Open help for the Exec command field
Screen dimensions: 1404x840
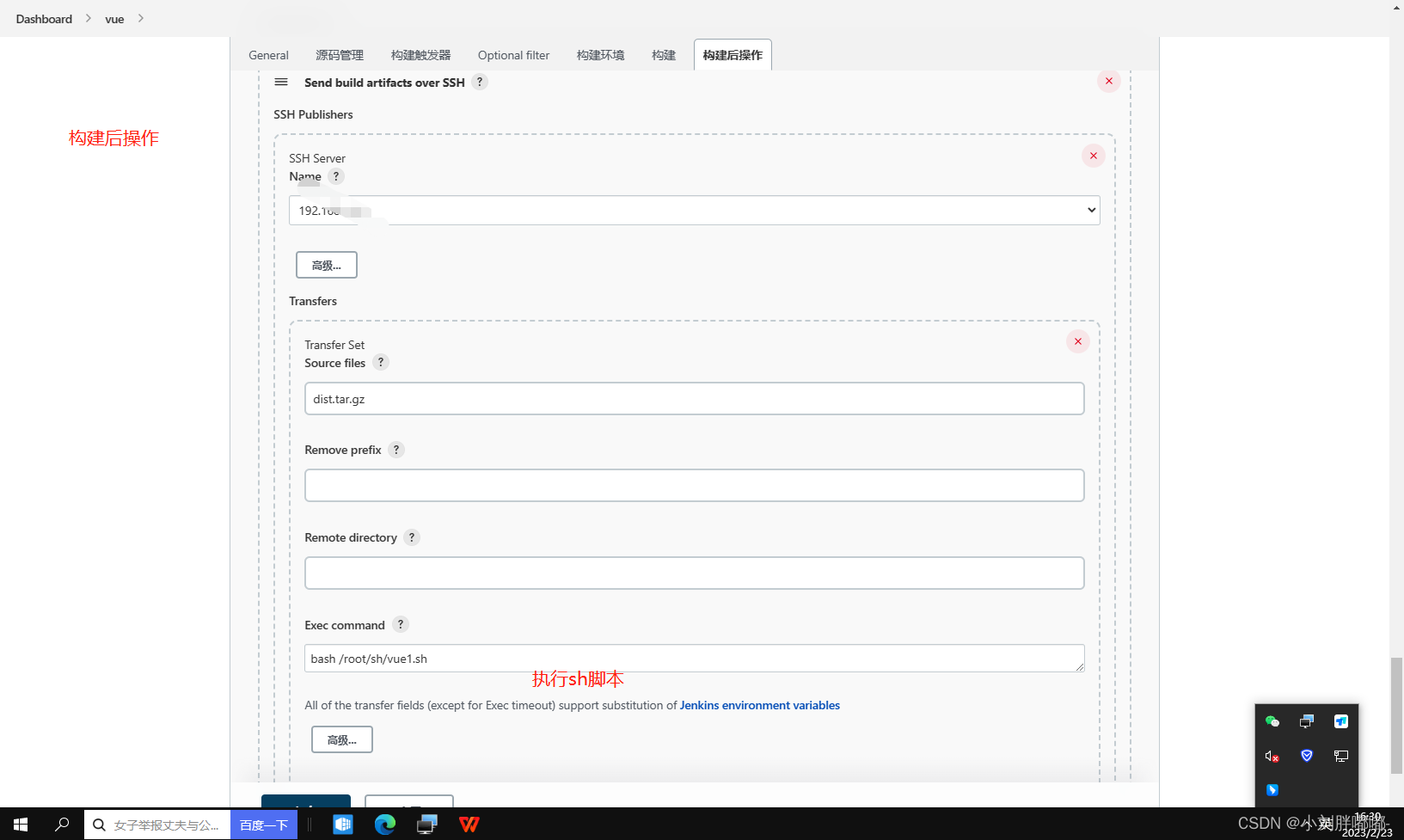400,624
